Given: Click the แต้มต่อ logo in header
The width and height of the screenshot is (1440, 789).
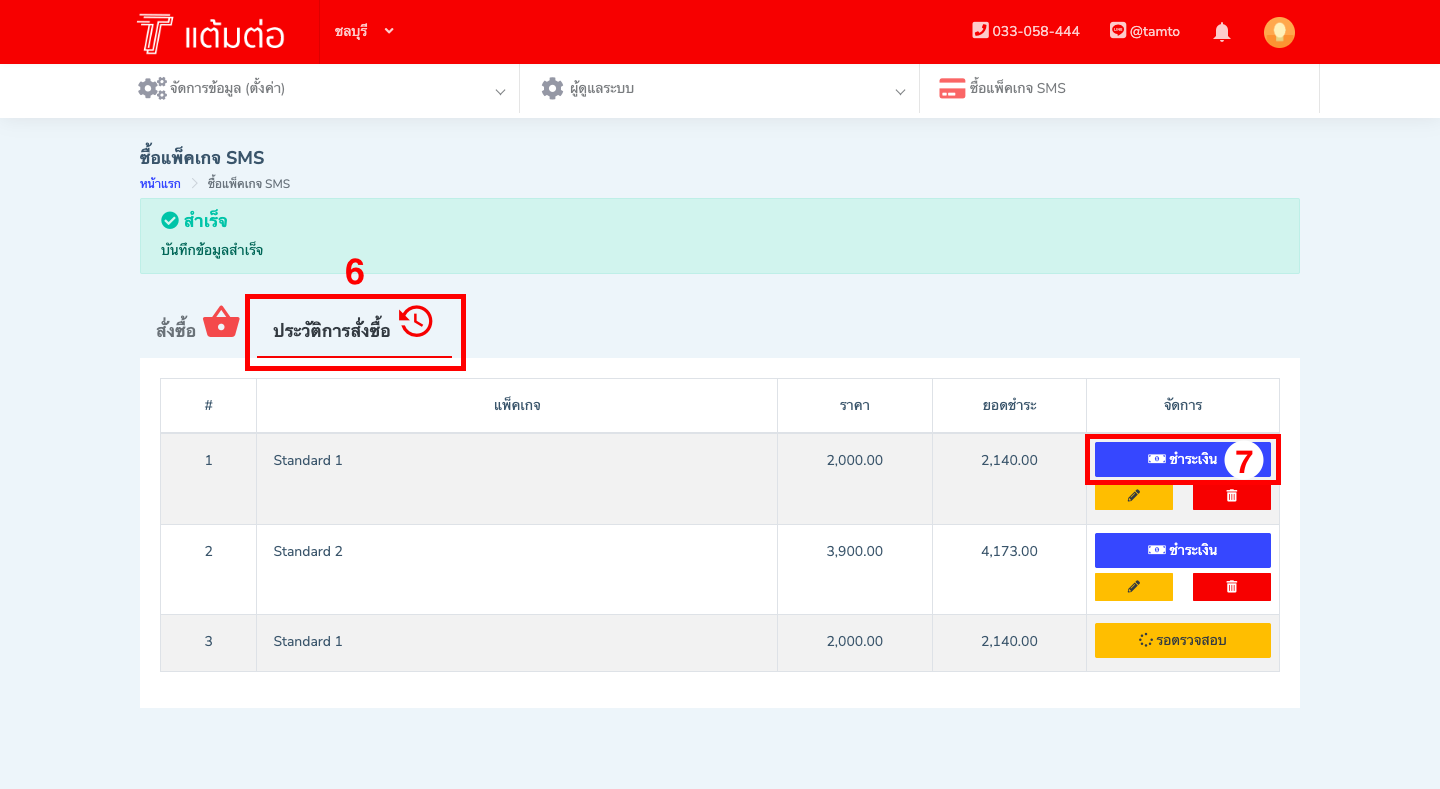Looking at the screenshot, I should click(x=211, y=33).
